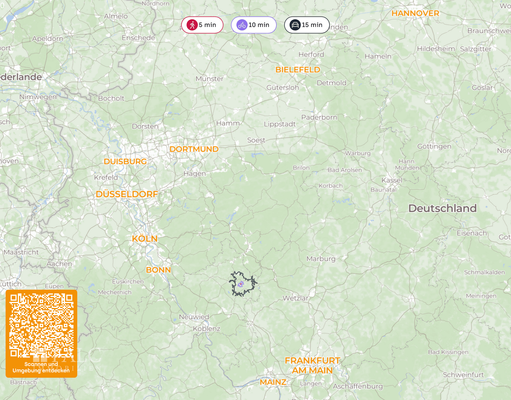Select the FRANKFURT AM MAIN label
511x400 pixels.
coord(312,365)
